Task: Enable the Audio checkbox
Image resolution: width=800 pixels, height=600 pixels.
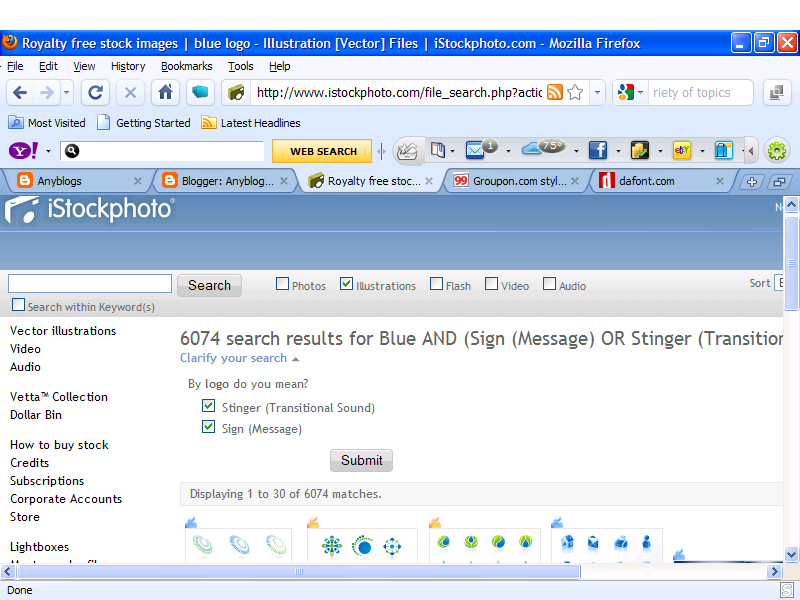Action: tap(549, 284)
